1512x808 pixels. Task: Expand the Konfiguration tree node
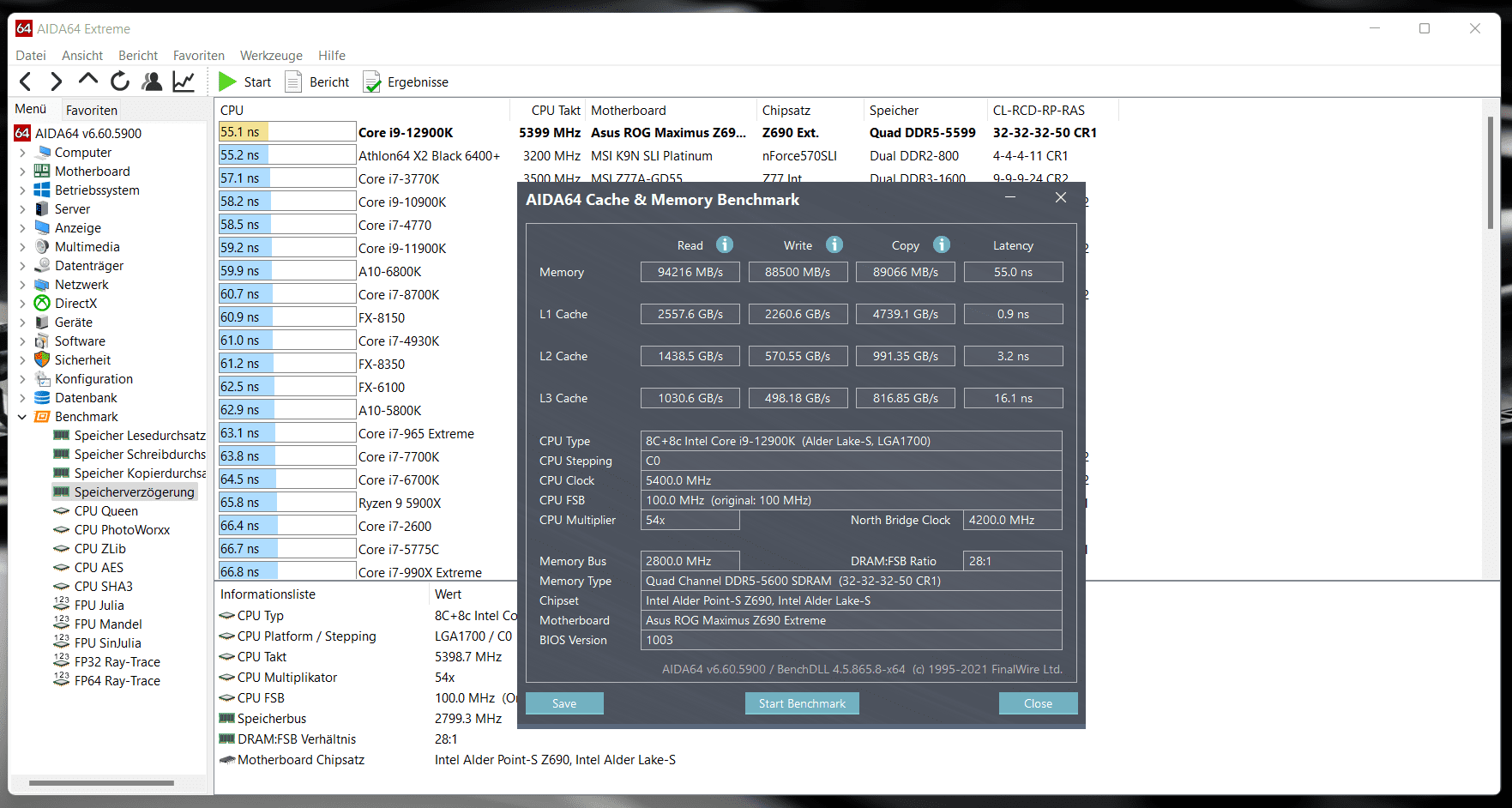coord(22,378)
